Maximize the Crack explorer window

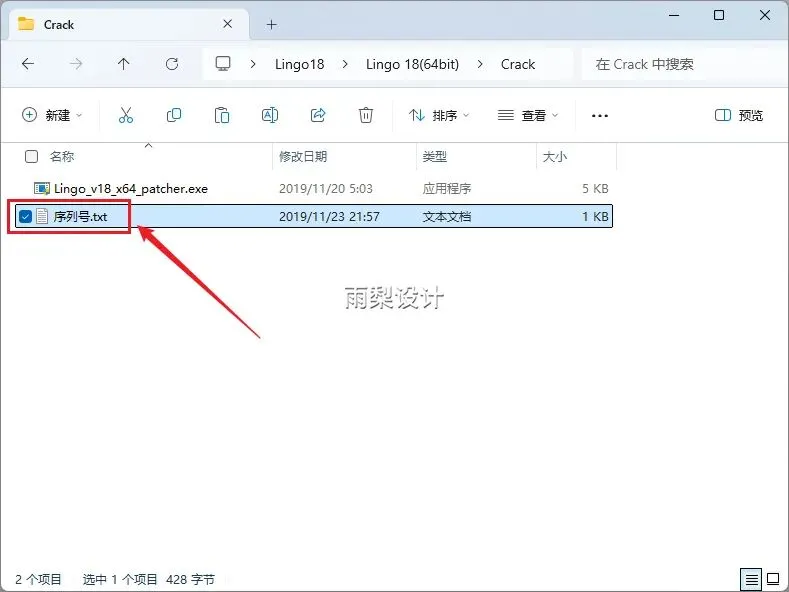point(719,15)
